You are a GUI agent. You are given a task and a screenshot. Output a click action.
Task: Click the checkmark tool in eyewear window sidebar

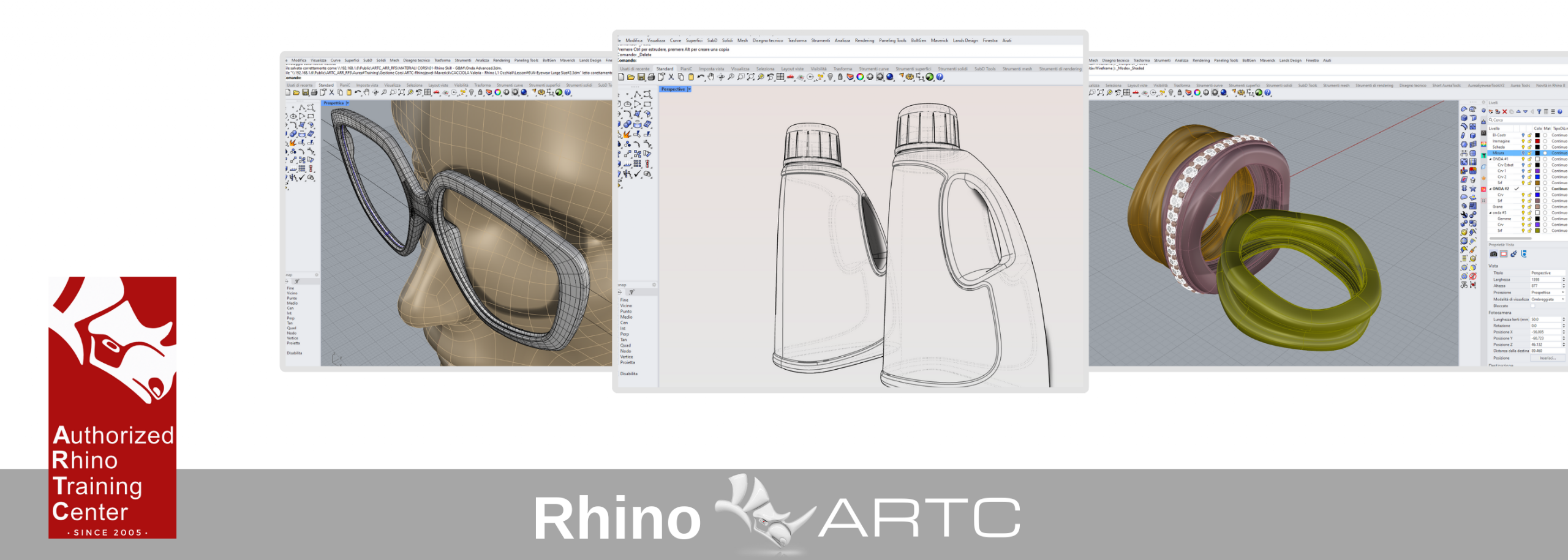pos(302,177)
